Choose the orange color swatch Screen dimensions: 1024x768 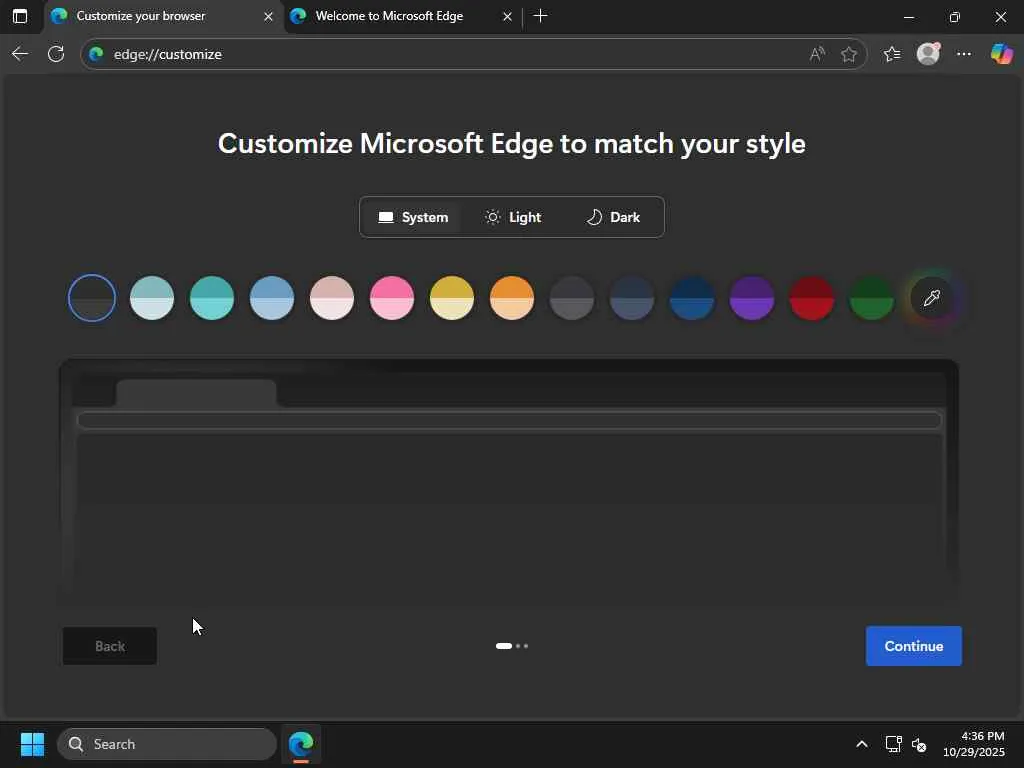click(x=512, y=298)
